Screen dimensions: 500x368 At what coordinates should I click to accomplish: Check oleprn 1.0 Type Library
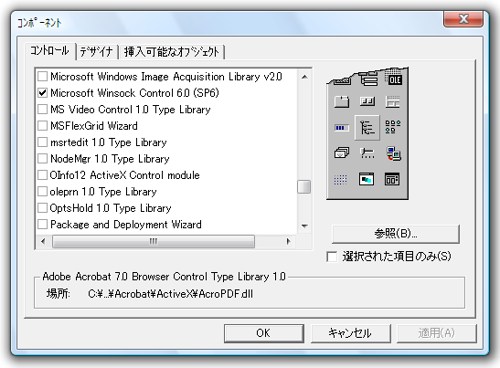[x=43, y=191]
